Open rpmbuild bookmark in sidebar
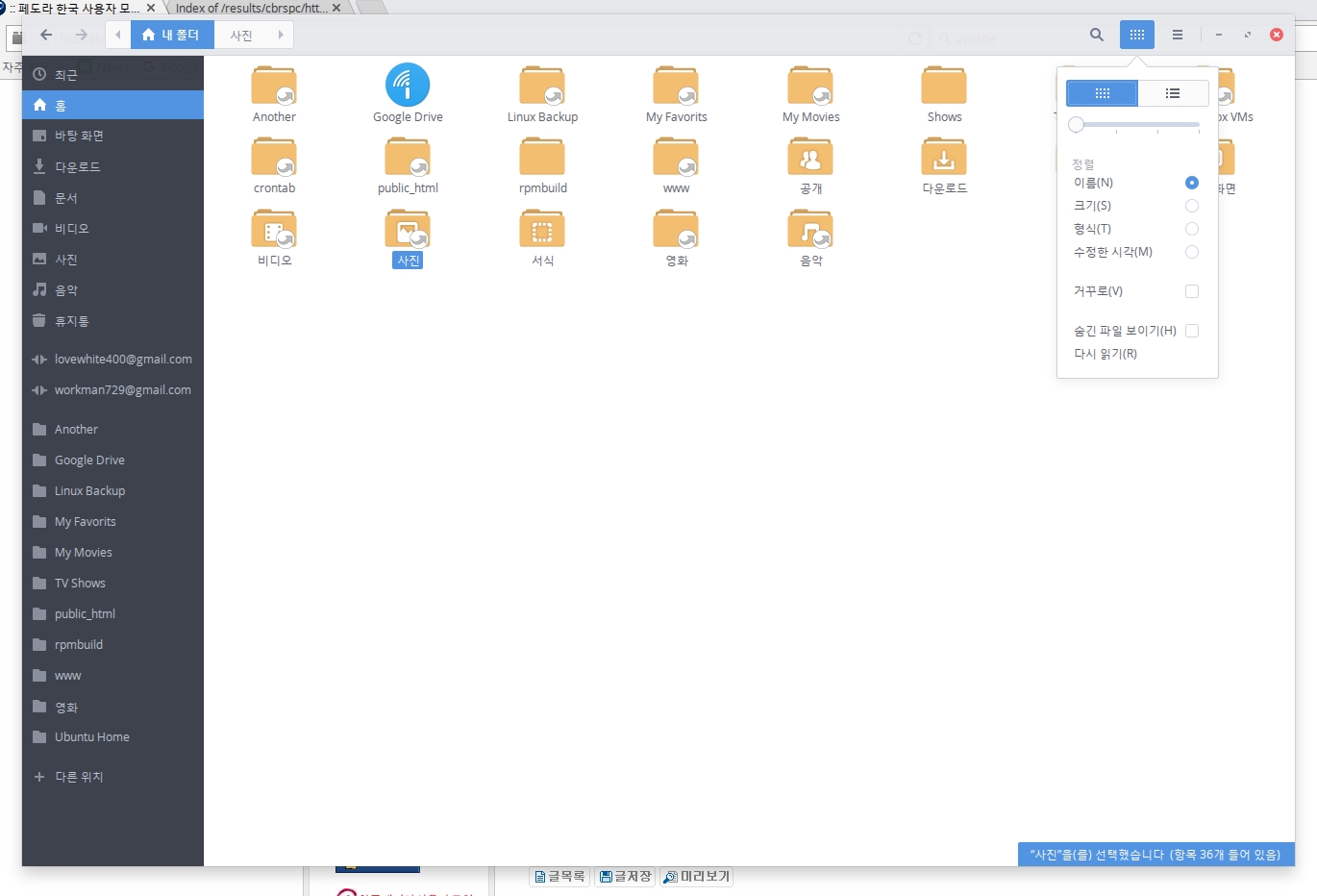The height and width of the screenshot is (896, 1317). (112, 644)
